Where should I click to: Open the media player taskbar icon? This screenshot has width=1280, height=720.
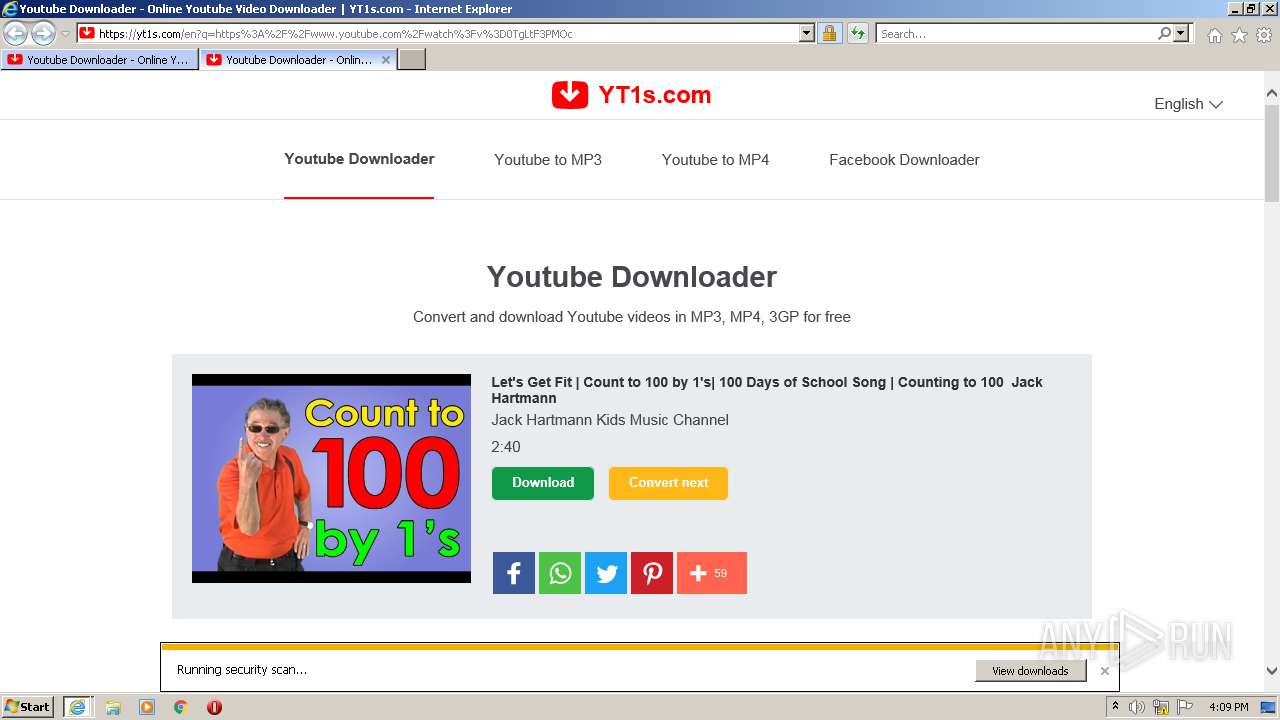click(x=147, y=707)
